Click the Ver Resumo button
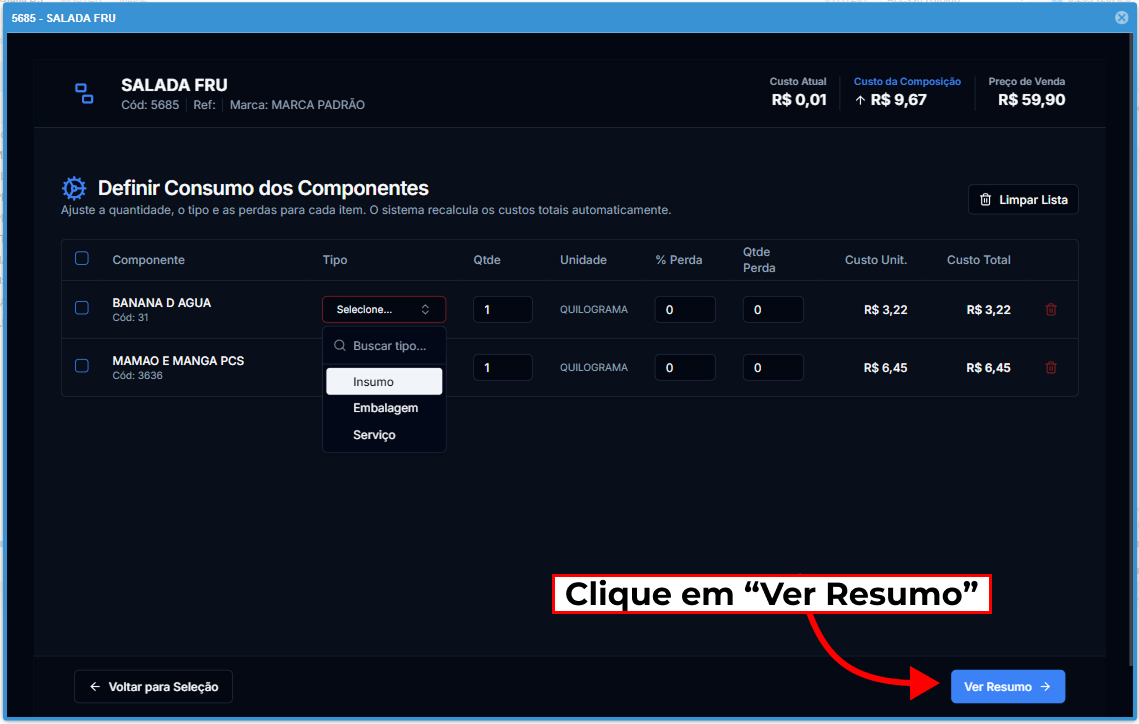Screen dimensions: 1139x724 (x=1007, y=687)
